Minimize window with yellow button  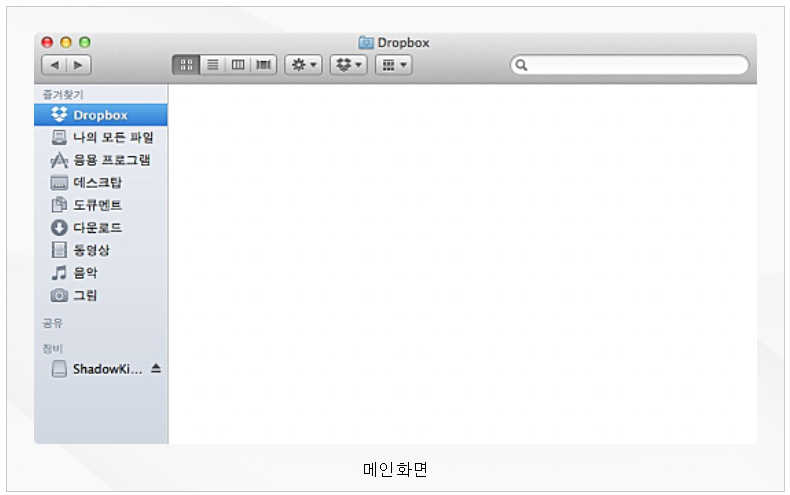click(65, 42)
